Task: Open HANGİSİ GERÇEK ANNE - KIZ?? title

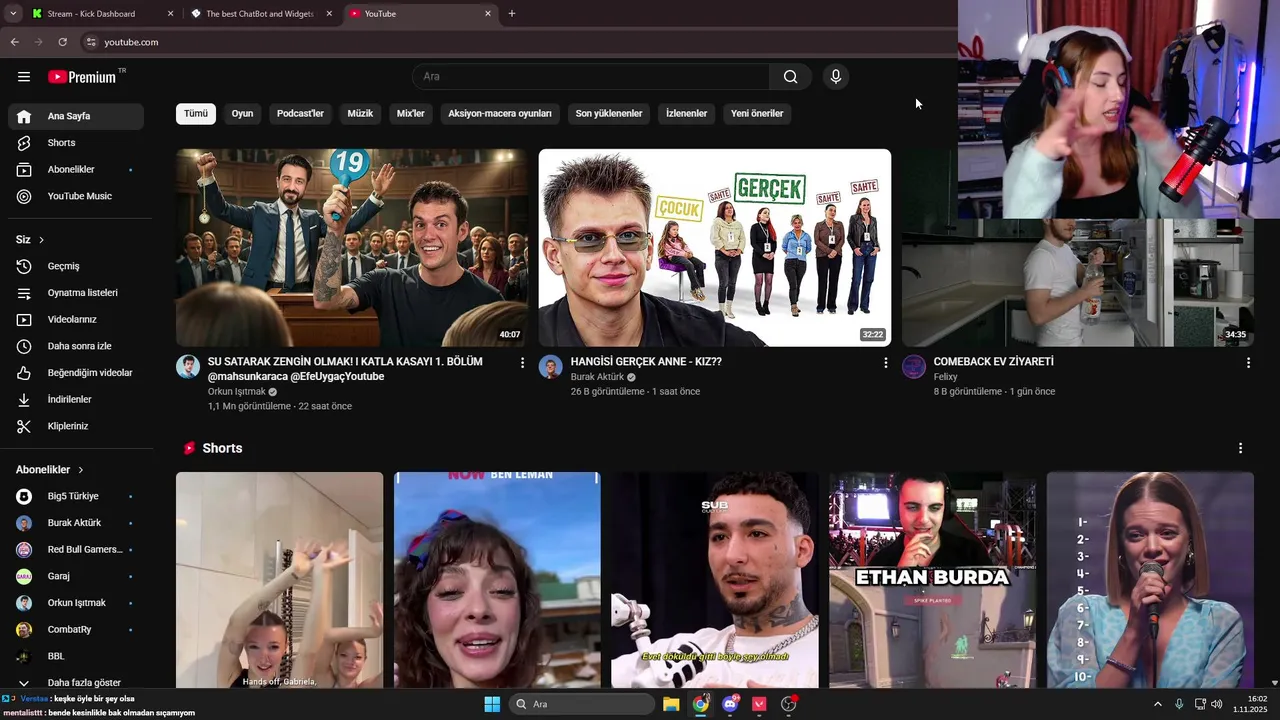Action: click(x=646, y=362)
